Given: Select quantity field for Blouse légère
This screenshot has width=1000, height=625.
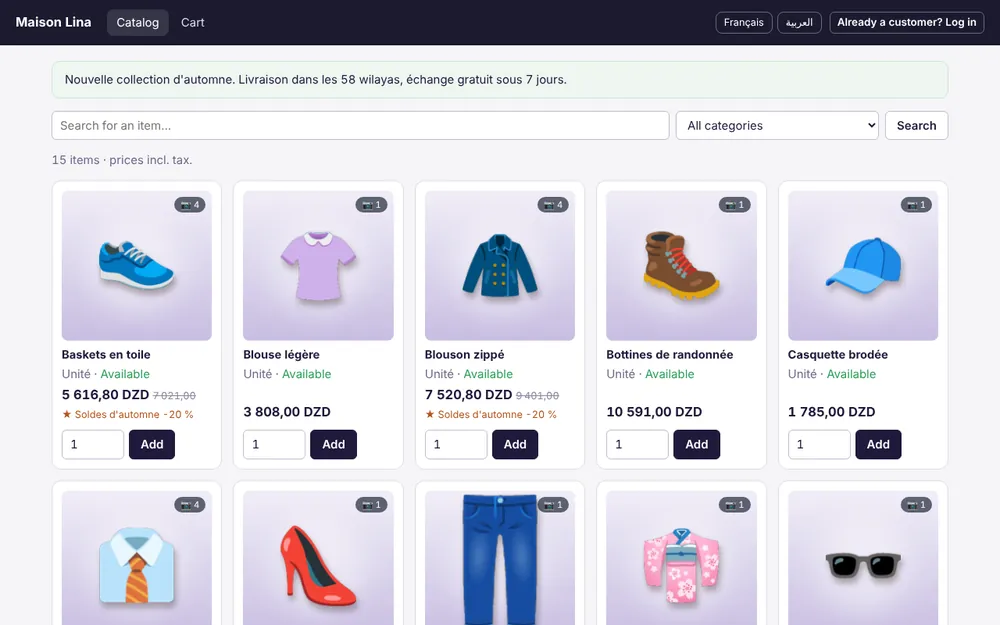Looking at the screenshot, I should pos(274,445).
